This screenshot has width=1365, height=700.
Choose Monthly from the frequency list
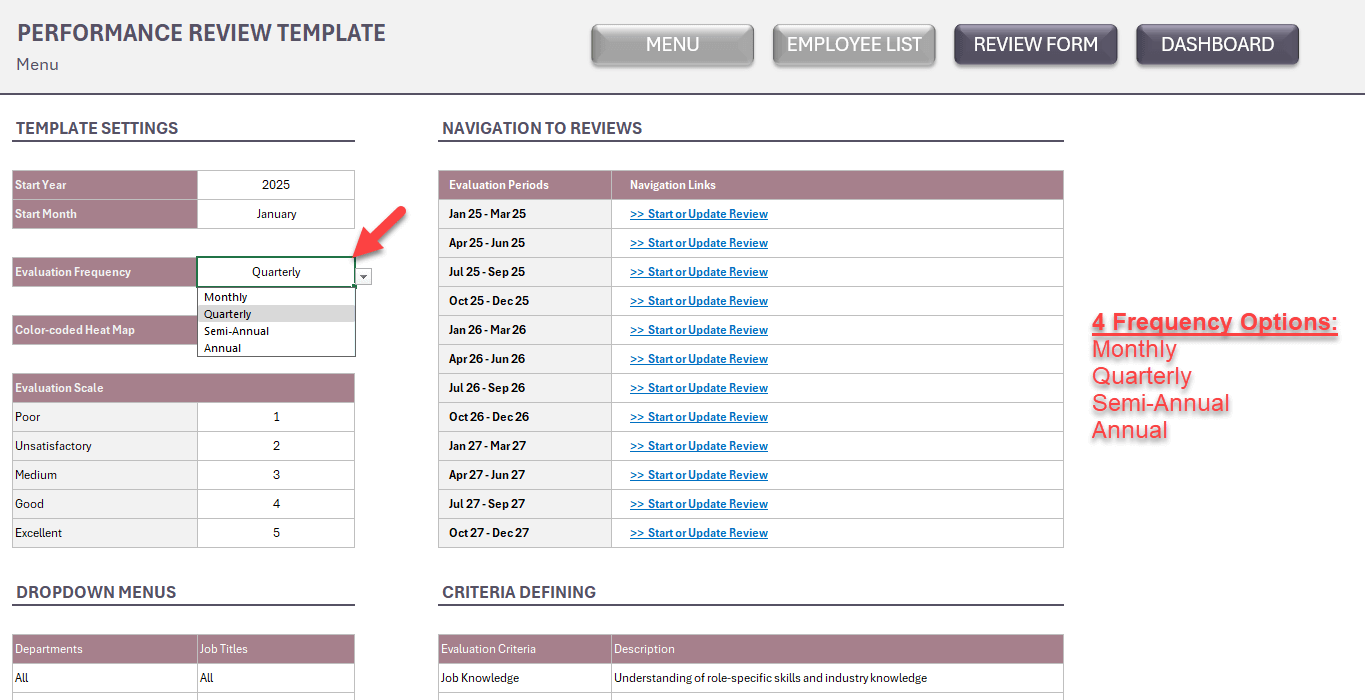point(276,297)
